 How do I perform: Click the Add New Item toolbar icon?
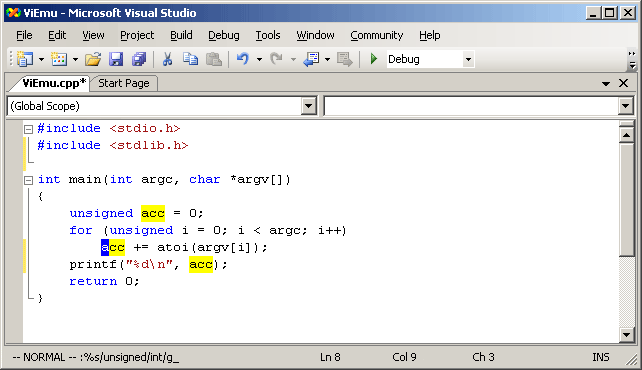point(59,59)
